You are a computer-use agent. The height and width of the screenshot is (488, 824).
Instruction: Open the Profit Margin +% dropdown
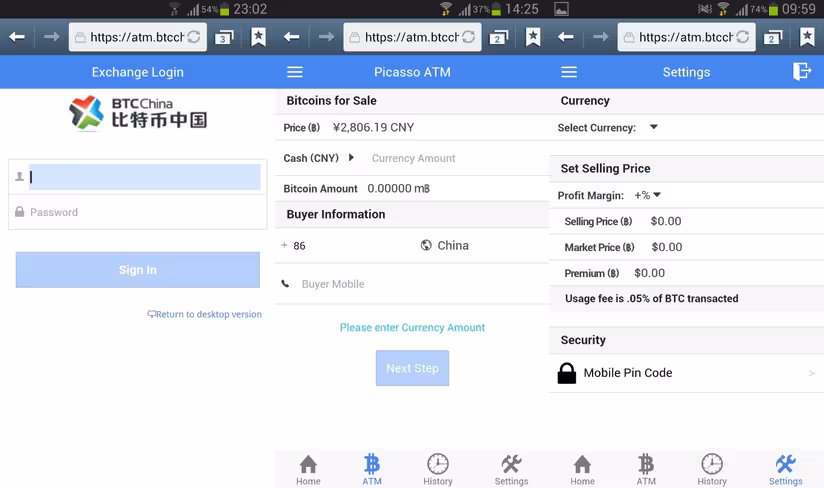point(647,195)
